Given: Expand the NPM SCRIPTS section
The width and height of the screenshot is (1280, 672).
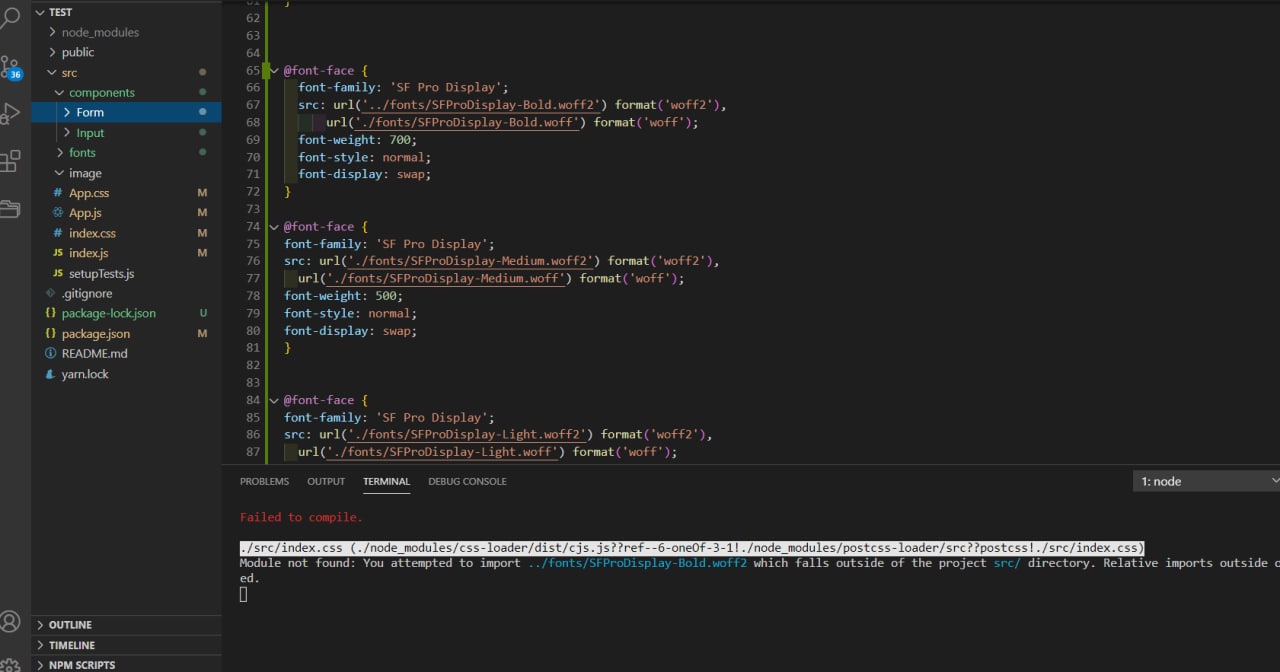Looking at the screenshot, I should click(x=82, y=665).
